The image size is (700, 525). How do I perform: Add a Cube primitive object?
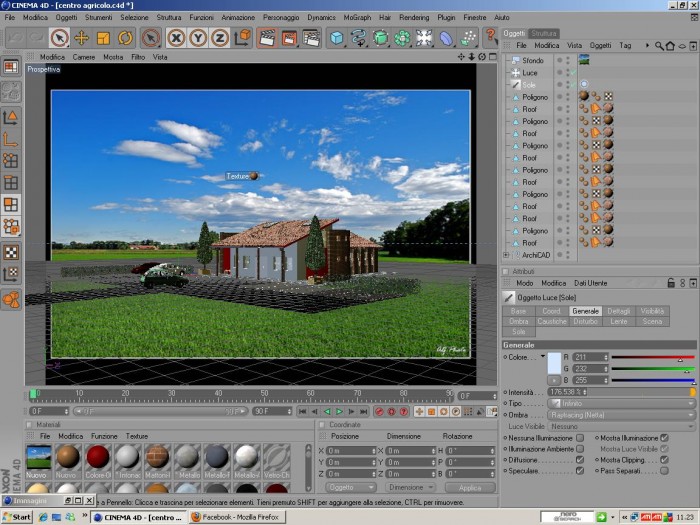click(x=337, y=38)
